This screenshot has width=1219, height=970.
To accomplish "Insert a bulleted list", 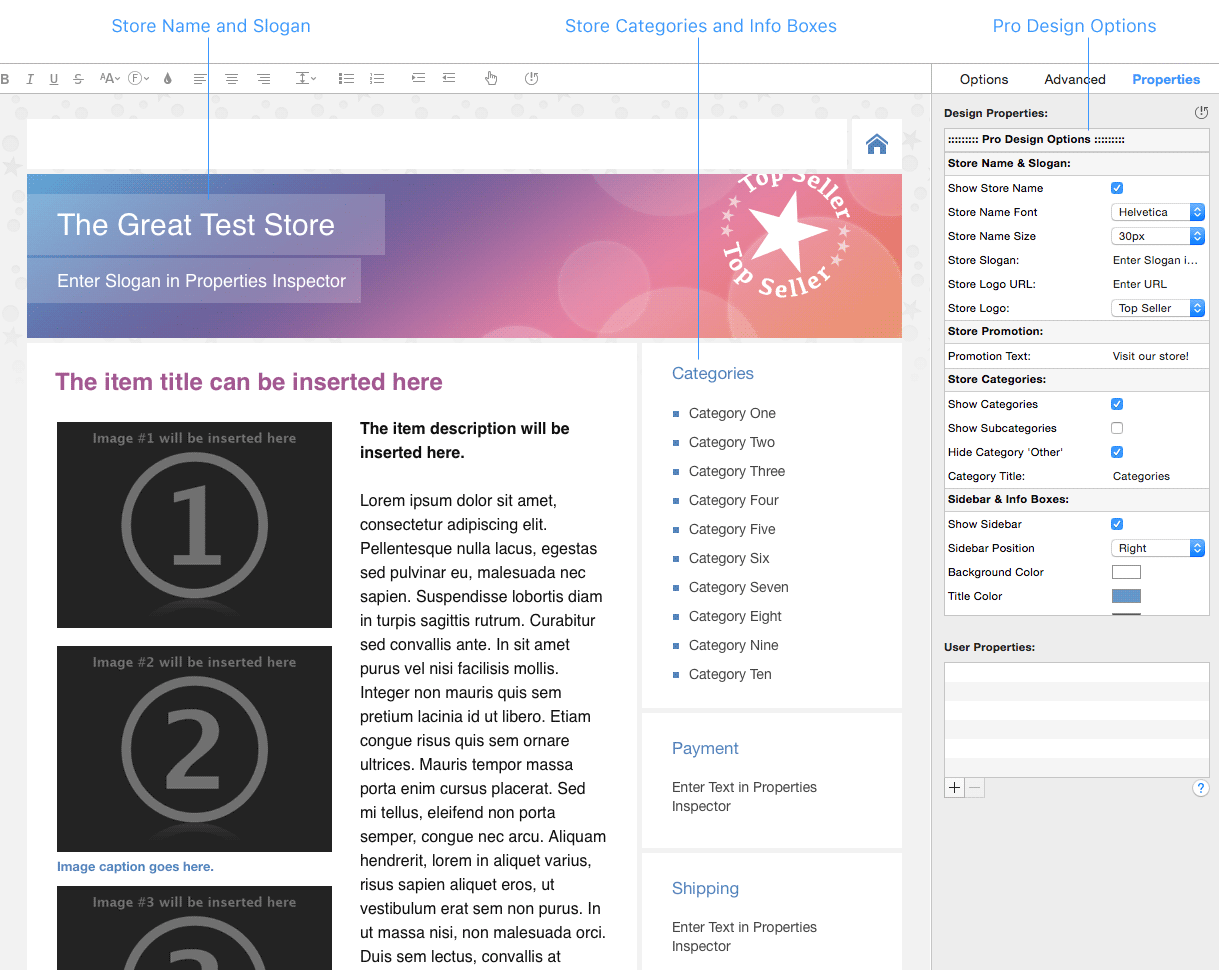I will point(346,79).
